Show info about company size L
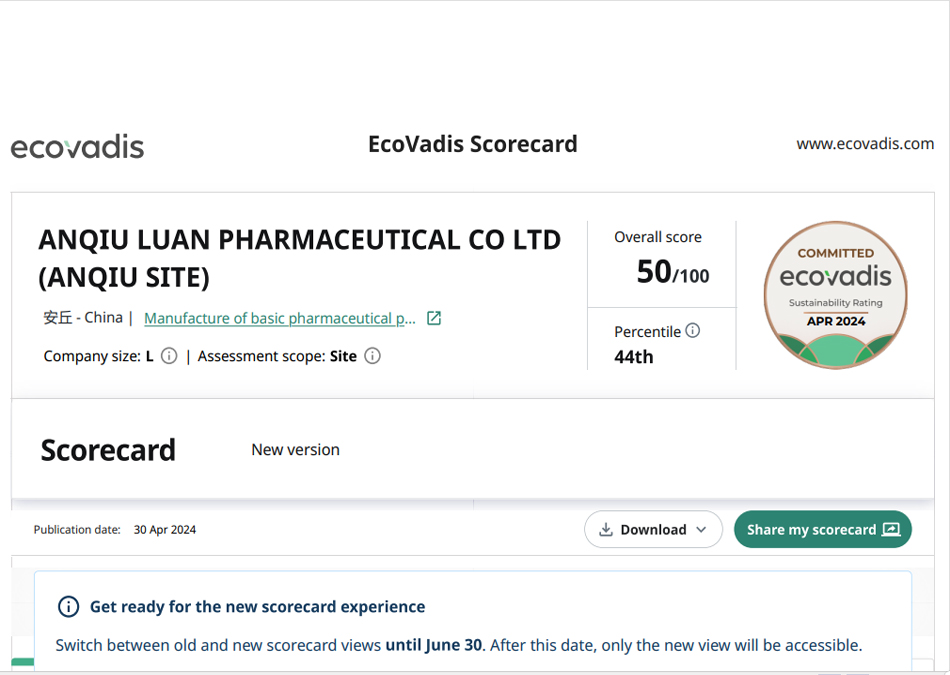This screenshot has height=675, width=950. pos(169,356)
